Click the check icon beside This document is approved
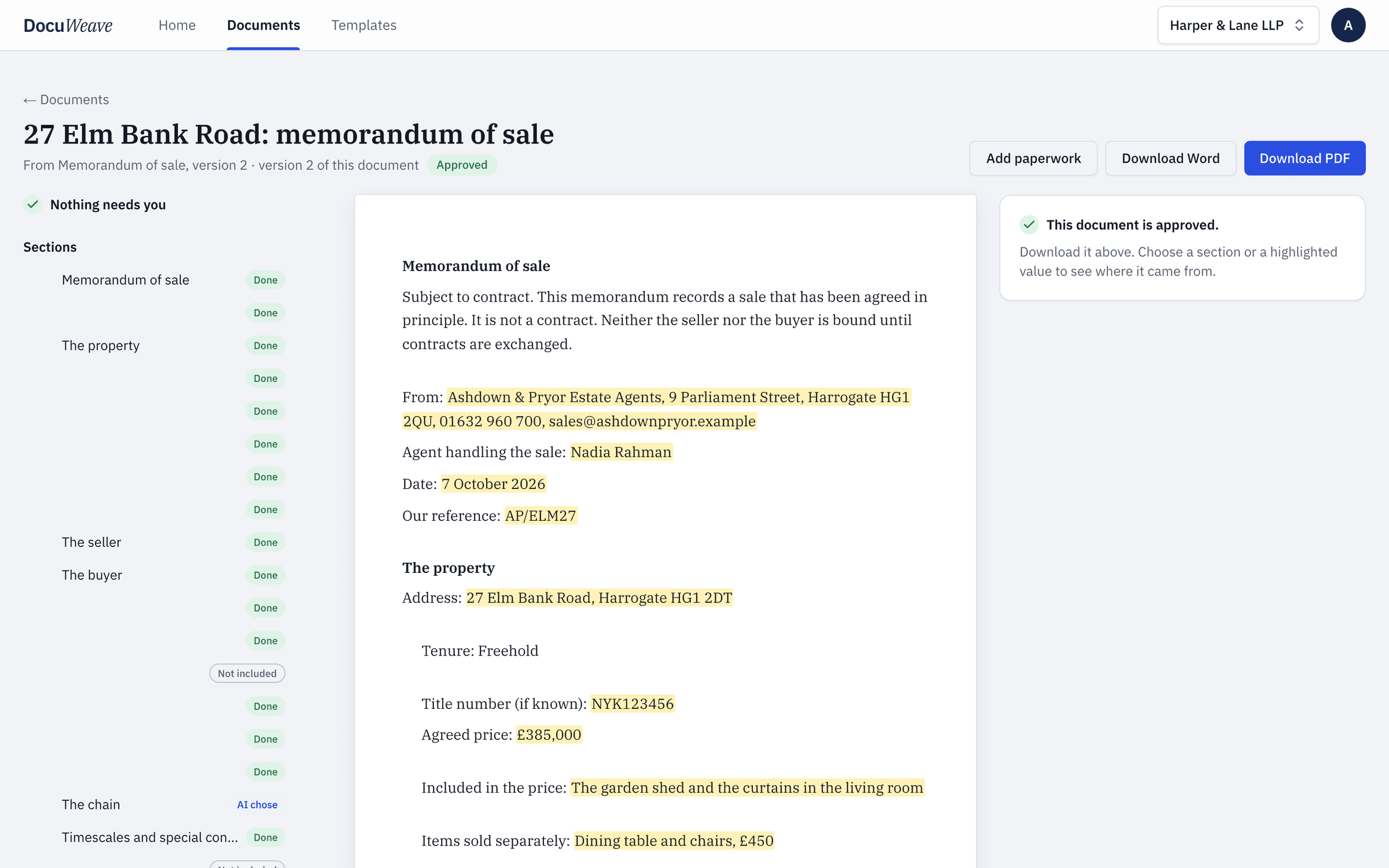This screenshot has height=868, width=1389. (1029, 225)
